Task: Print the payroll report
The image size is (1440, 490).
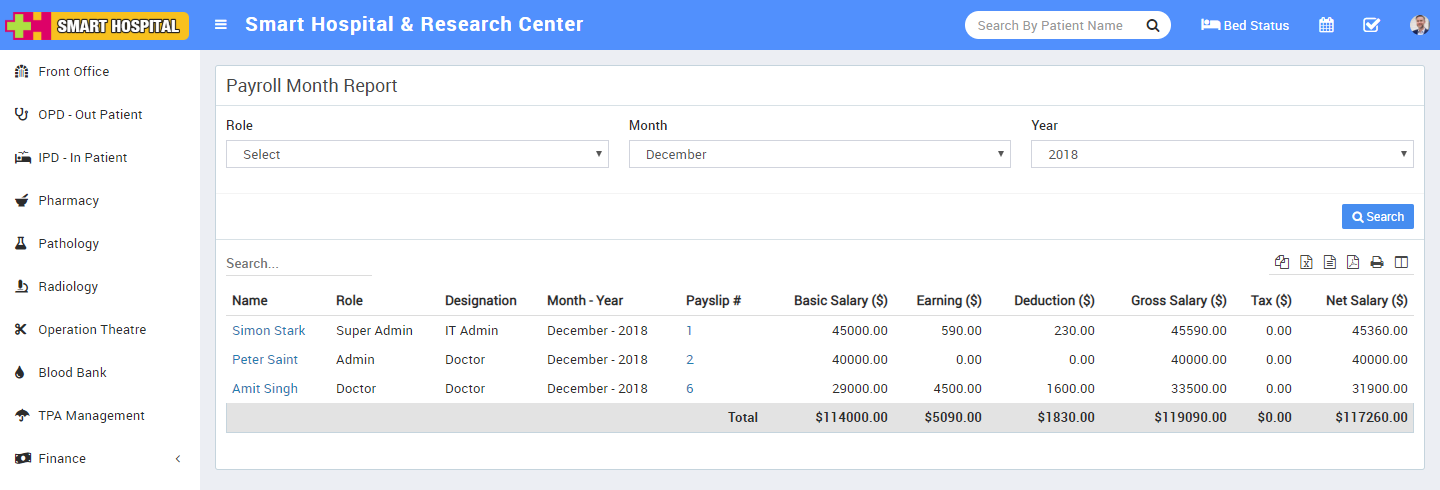Action: [x=1377, y=263]
